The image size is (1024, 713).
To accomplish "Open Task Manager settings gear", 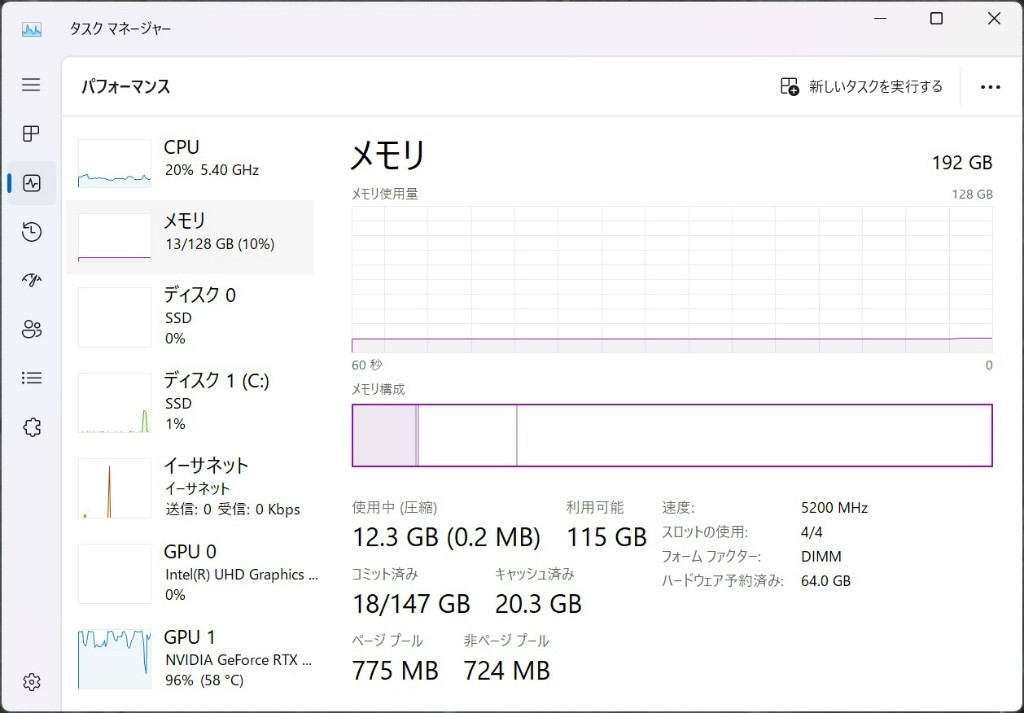I will point(31,682).
